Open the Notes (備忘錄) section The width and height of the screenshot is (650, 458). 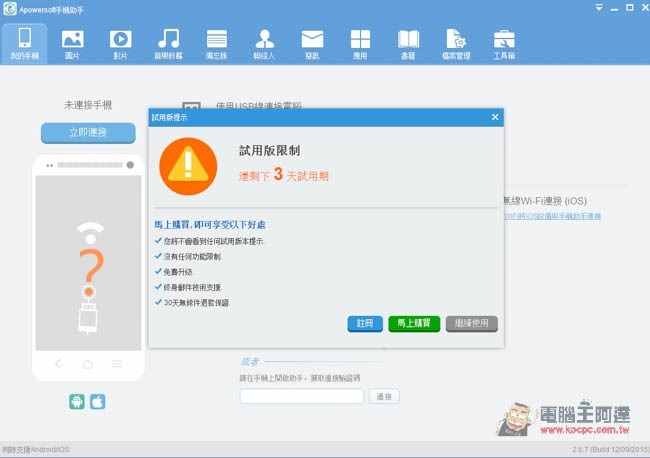[x=216, y=44]
